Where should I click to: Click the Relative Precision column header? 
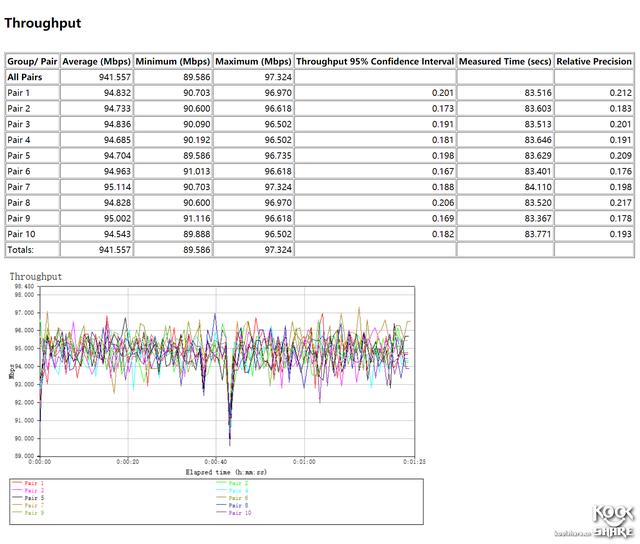(x=594, y=61)
